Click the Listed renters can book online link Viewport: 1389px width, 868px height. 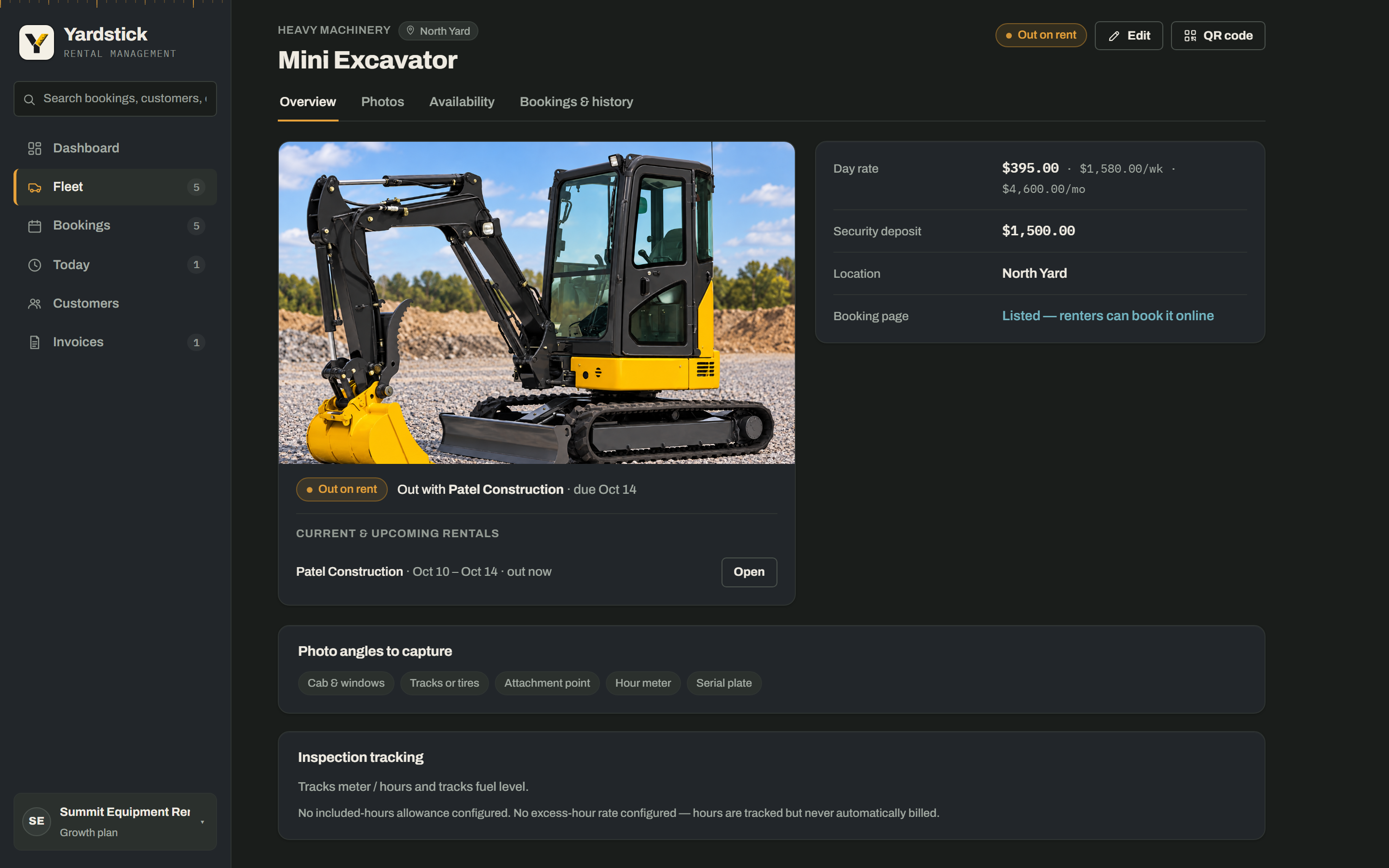pos(1108,316)
